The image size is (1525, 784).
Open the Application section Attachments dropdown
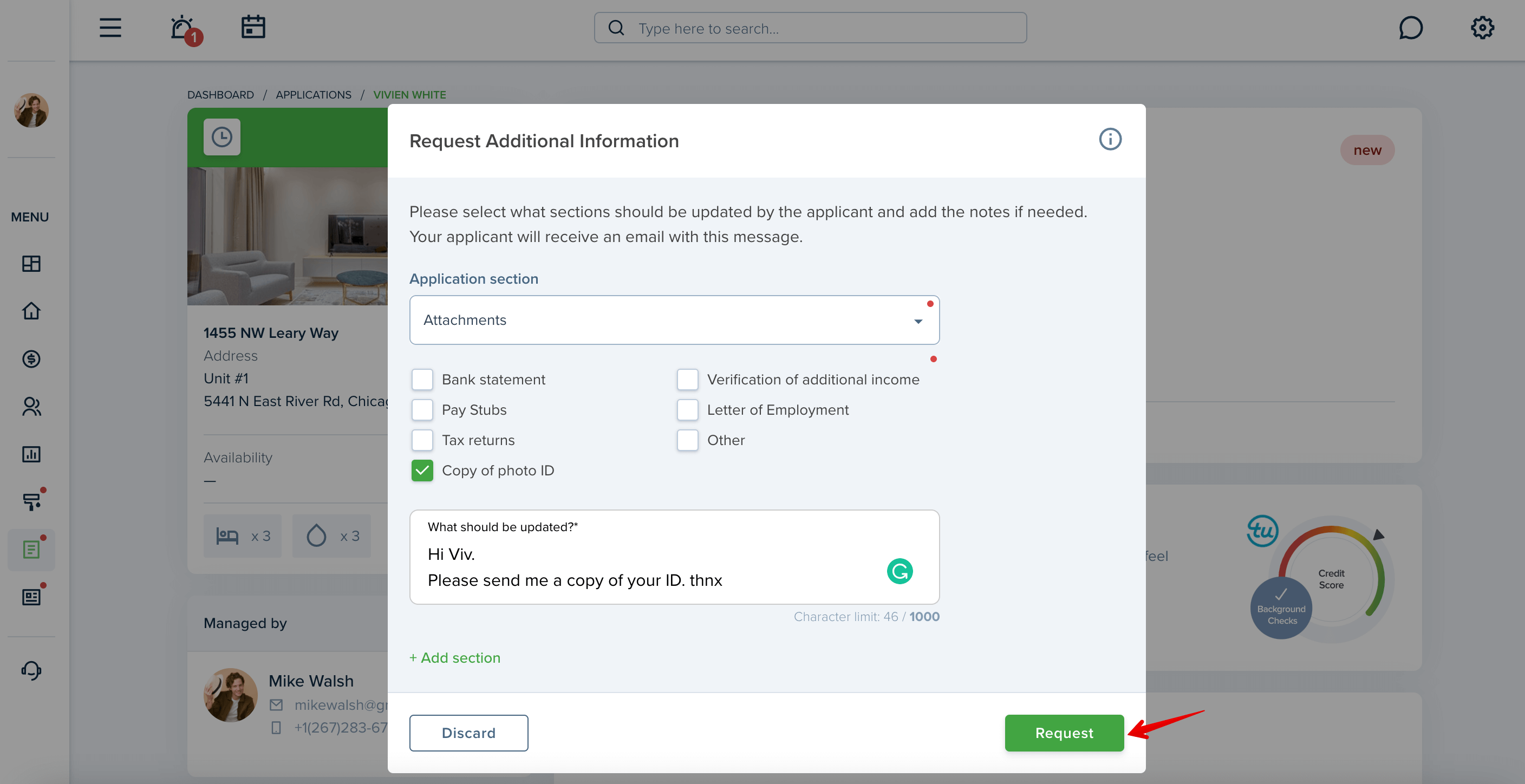[x=674, y=320]
